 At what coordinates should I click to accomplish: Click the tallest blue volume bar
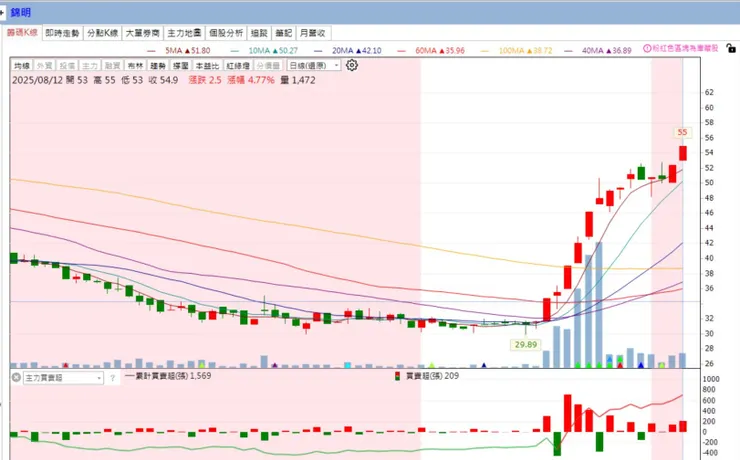click(599, 305)
